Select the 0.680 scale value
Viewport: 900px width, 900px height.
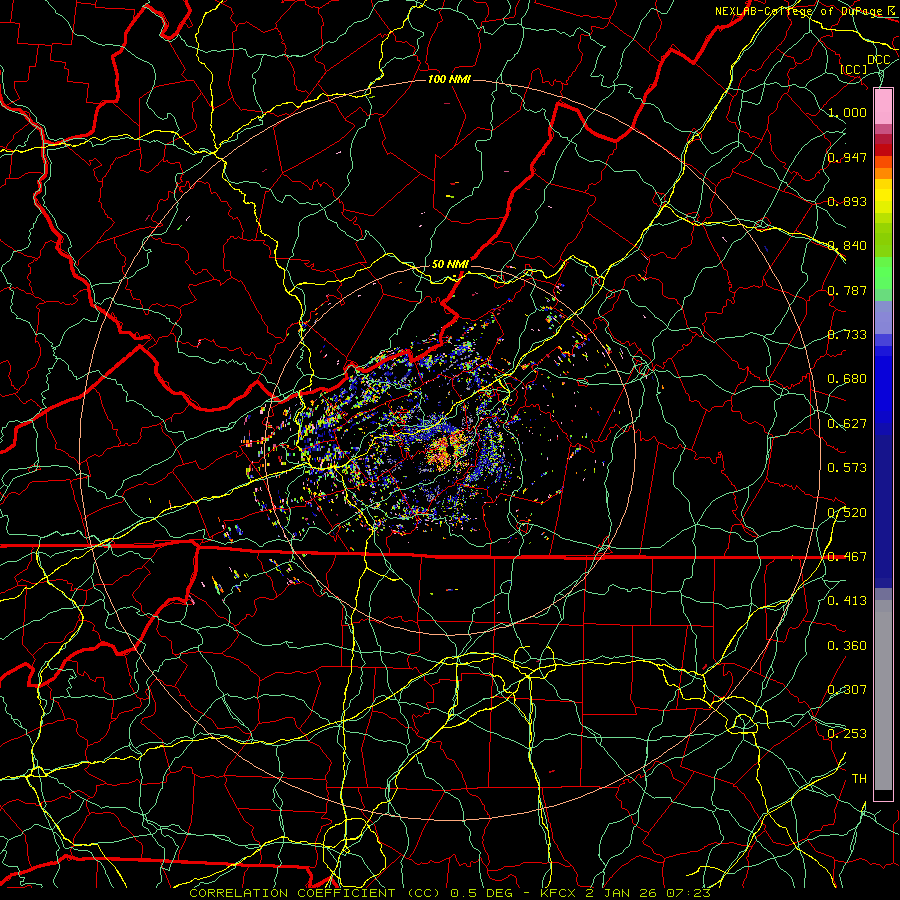(x=847, y=379)
